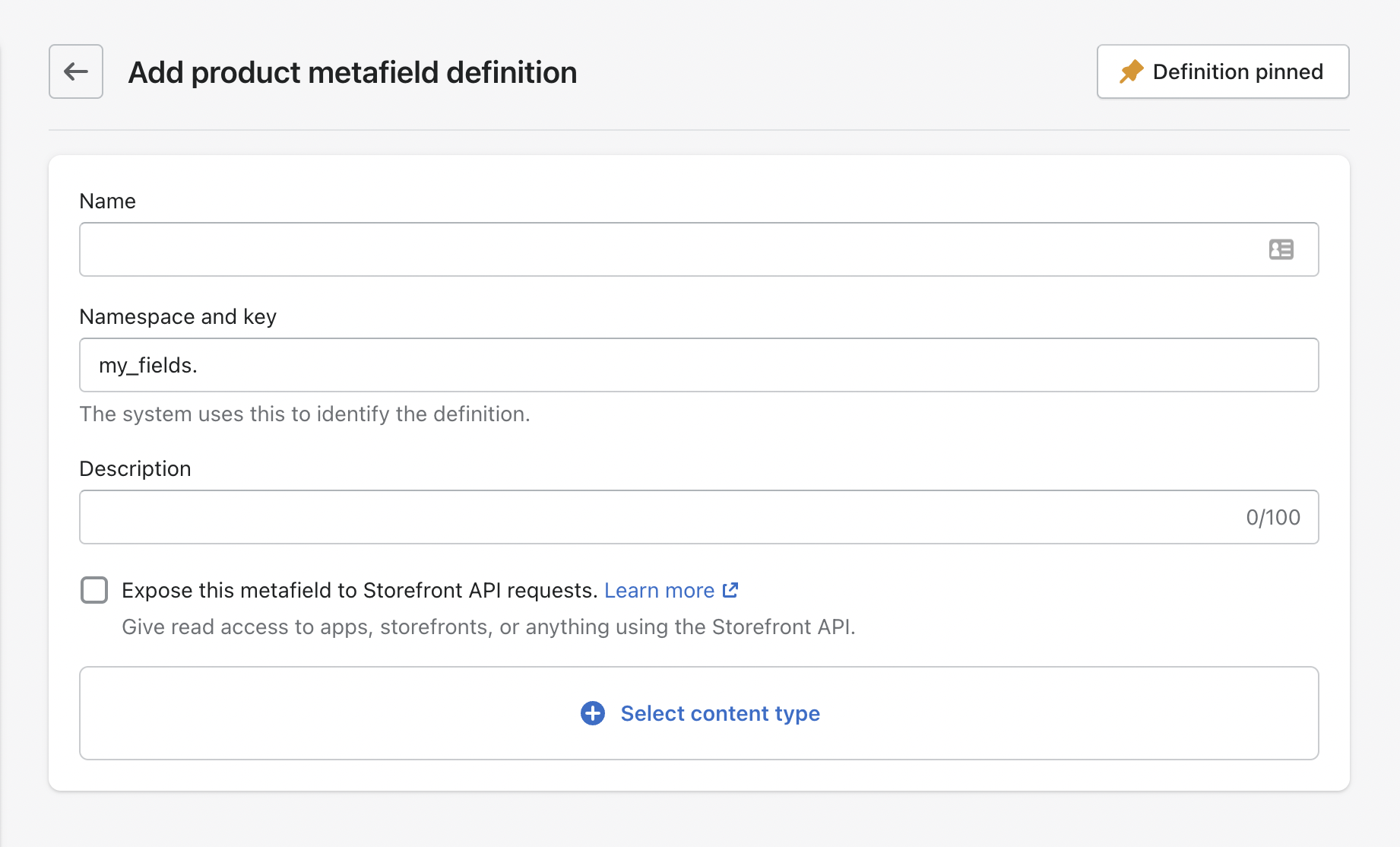Click the 'Give read access to apps' help text
Viewport: 1400px width, 847px height.
coord(488,627)
